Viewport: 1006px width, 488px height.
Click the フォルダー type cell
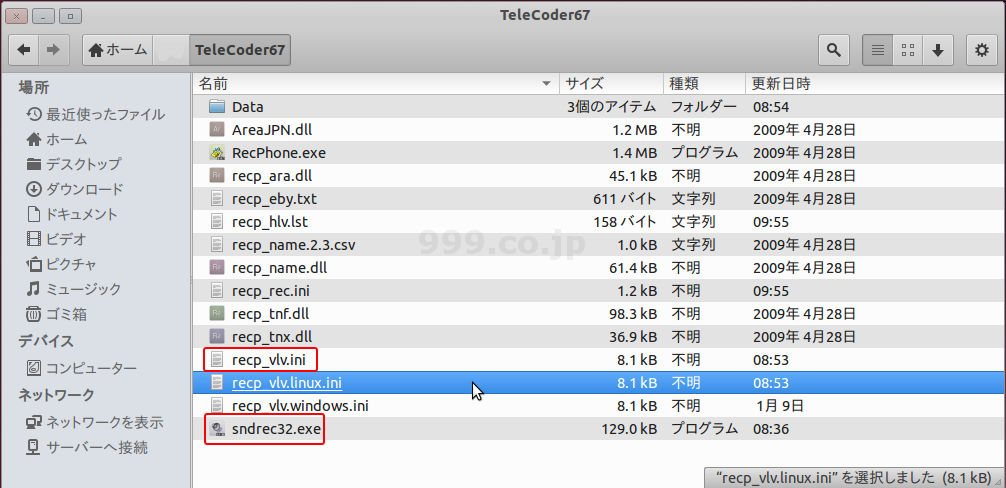click(704, 106)
